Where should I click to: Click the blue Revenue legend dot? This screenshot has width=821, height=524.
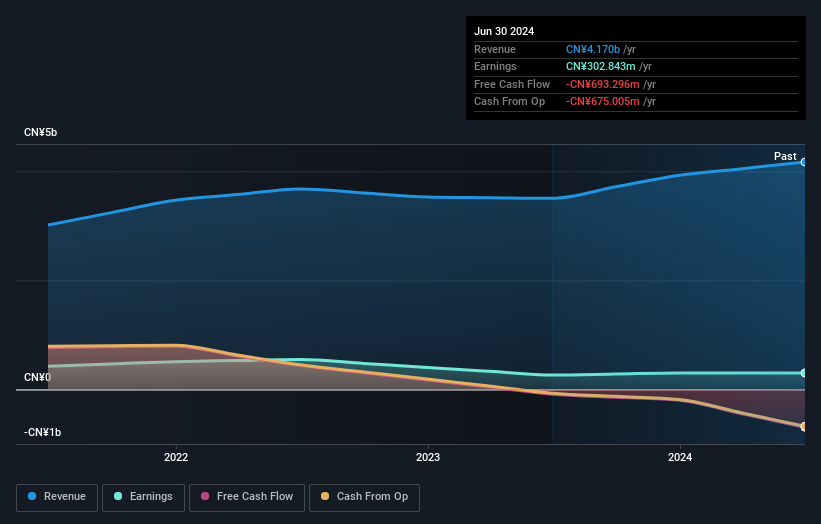(x=32, y=496)
